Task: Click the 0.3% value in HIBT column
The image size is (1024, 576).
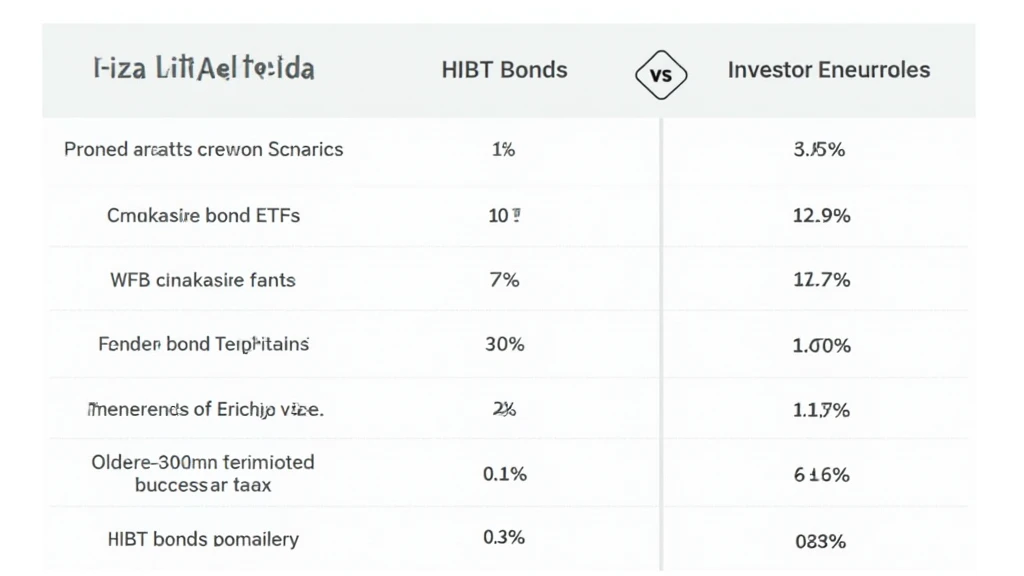Action: [504, 538]
